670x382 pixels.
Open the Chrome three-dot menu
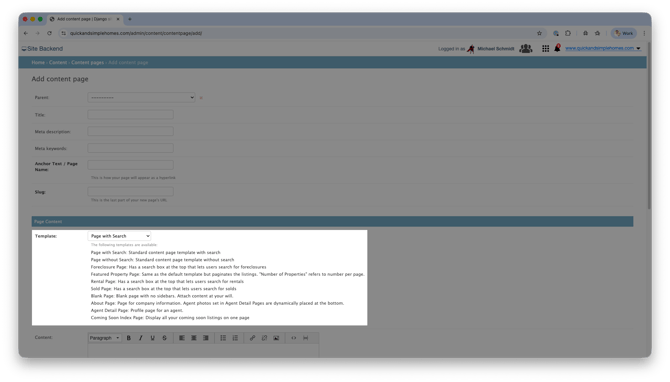(644, 33)
